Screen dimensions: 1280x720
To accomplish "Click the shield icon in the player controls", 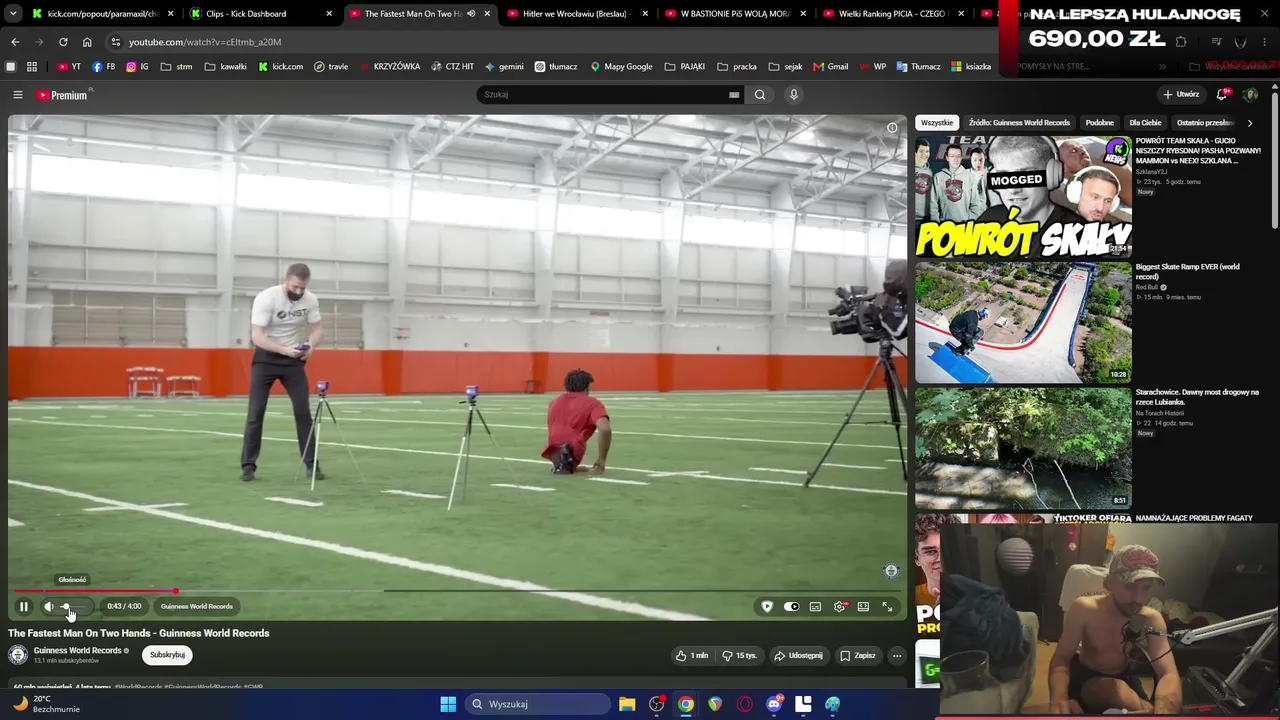I will coord(767,606).
